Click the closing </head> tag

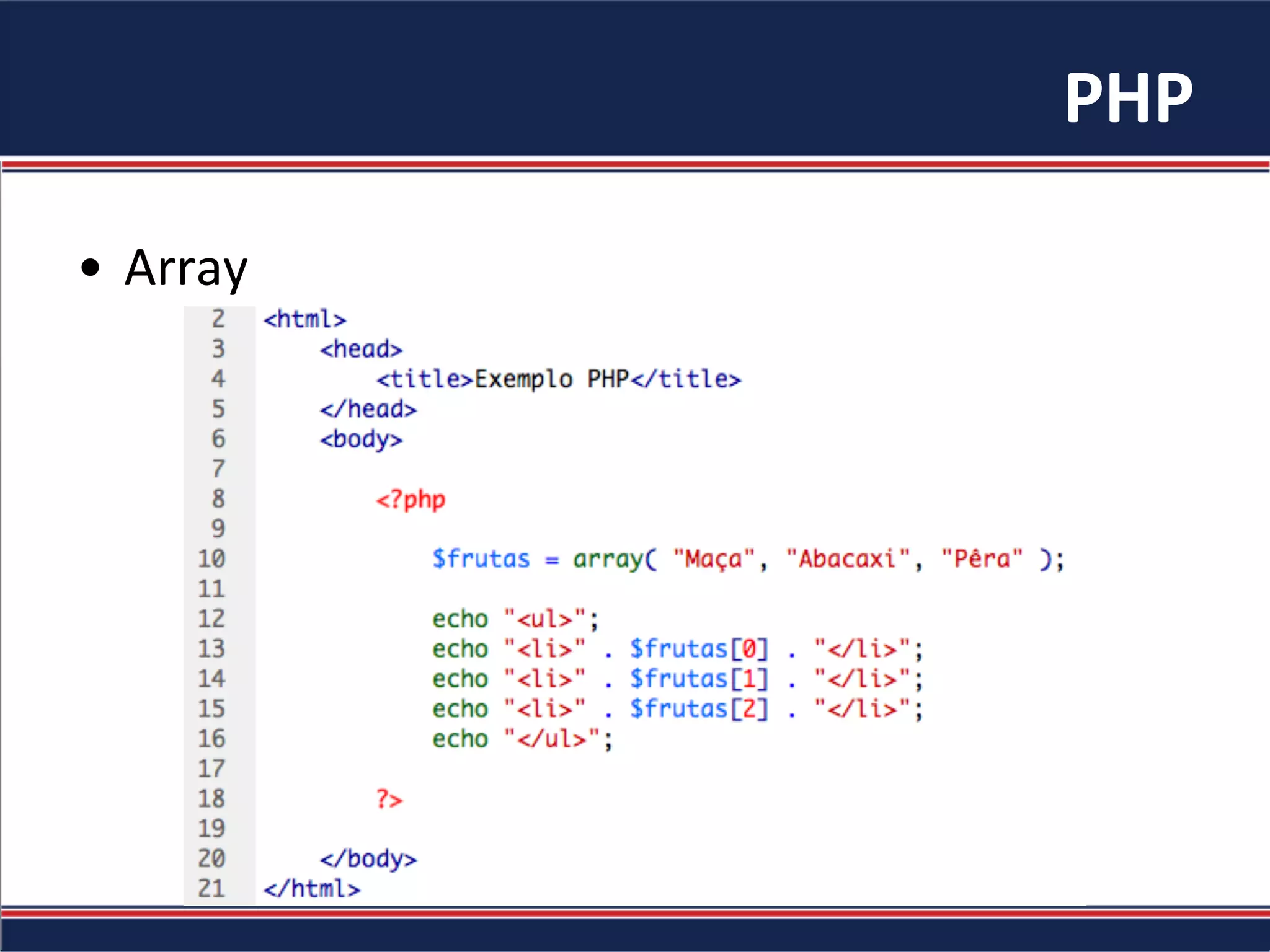pyautogui.click(x=368, y=409)
